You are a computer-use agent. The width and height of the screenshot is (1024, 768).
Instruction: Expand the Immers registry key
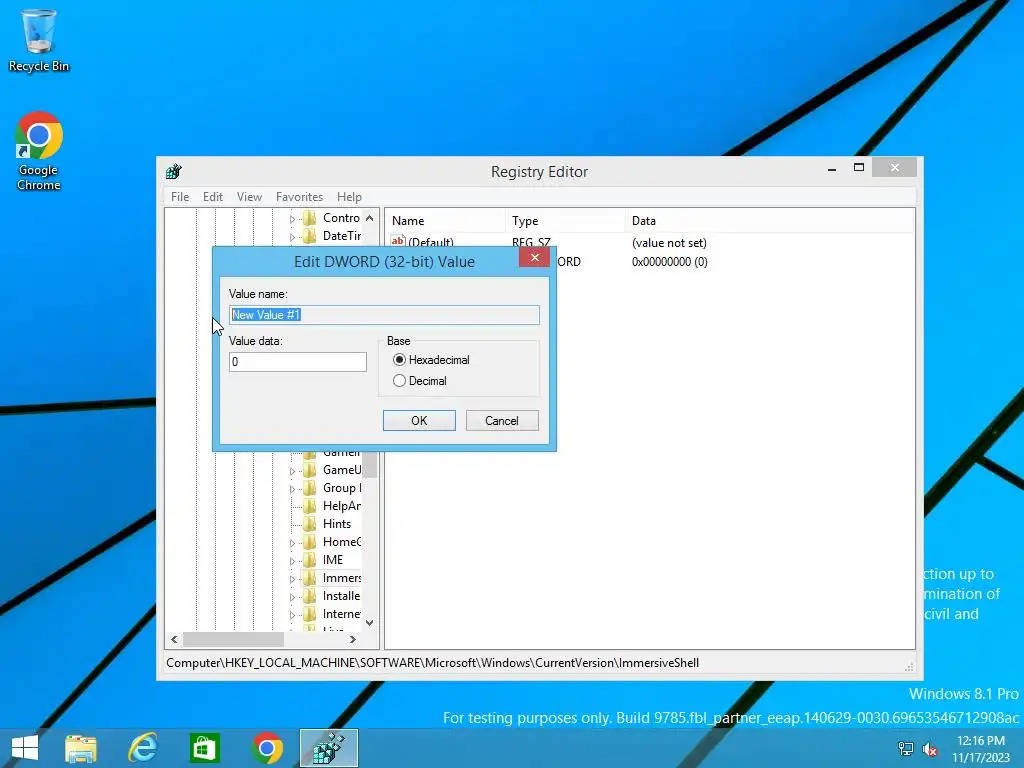pyautogui.click(x=292, y=579)
